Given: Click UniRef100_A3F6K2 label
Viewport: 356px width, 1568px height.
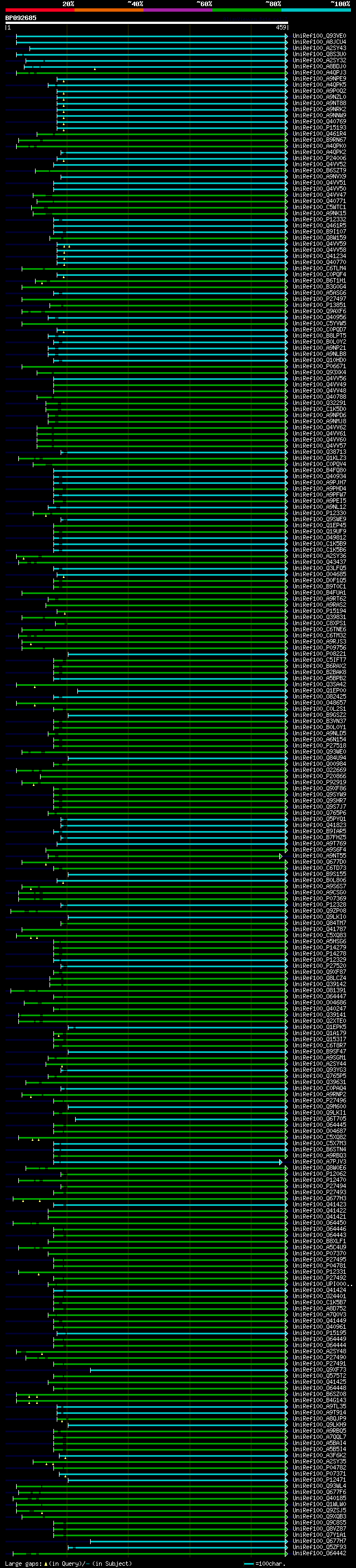Looking at the screenshot, I should coord(319,1456).
